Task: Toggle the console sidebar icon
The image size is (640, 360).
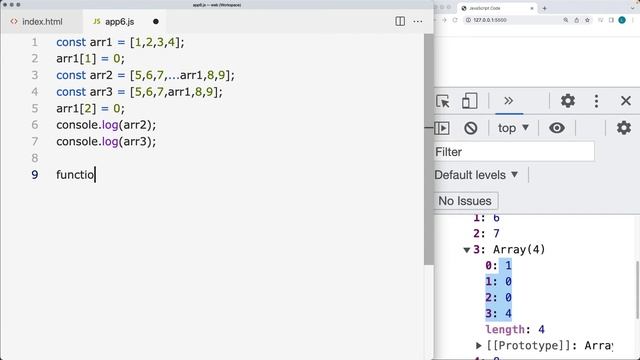Action: pos(442,128)
